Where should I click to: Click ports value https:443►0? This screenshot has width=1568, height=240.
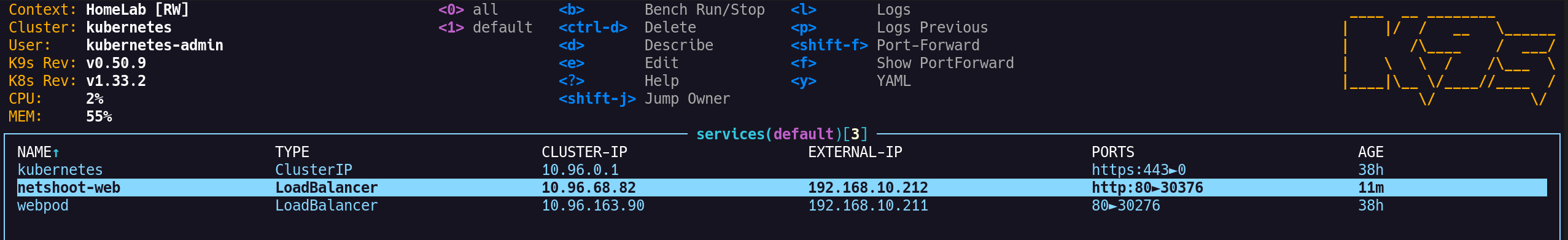coord(1139,170)
